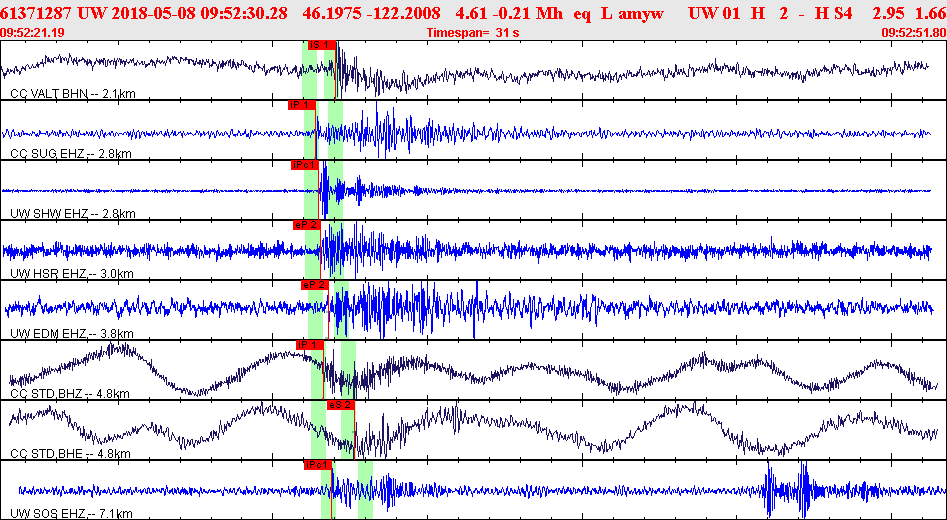Image resolution: width=947 pixels, height=520 pixels.
Task: Click event ID 61371287 in header
Action: (36, 13)
